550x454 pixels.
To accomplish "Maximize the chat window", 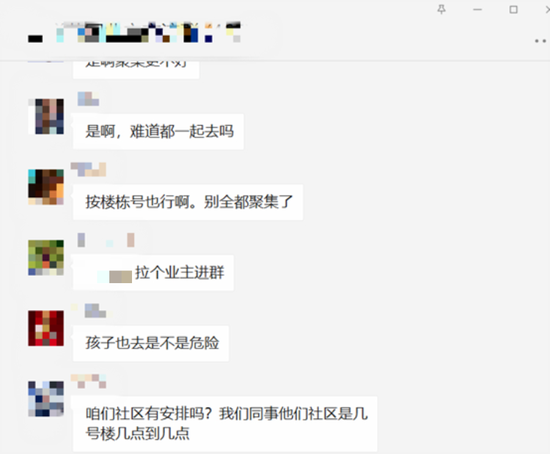I will 514,9.
